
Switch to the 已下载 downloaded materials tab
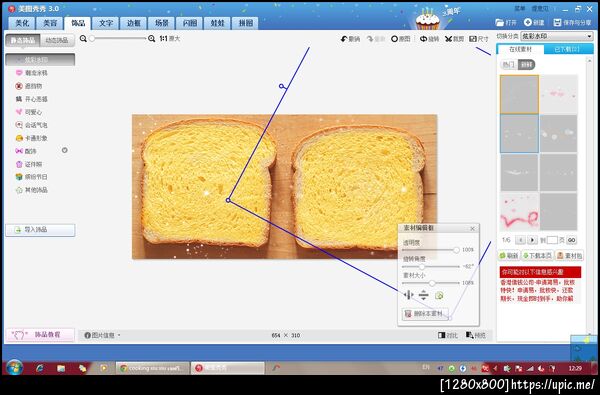coord(568,49)
